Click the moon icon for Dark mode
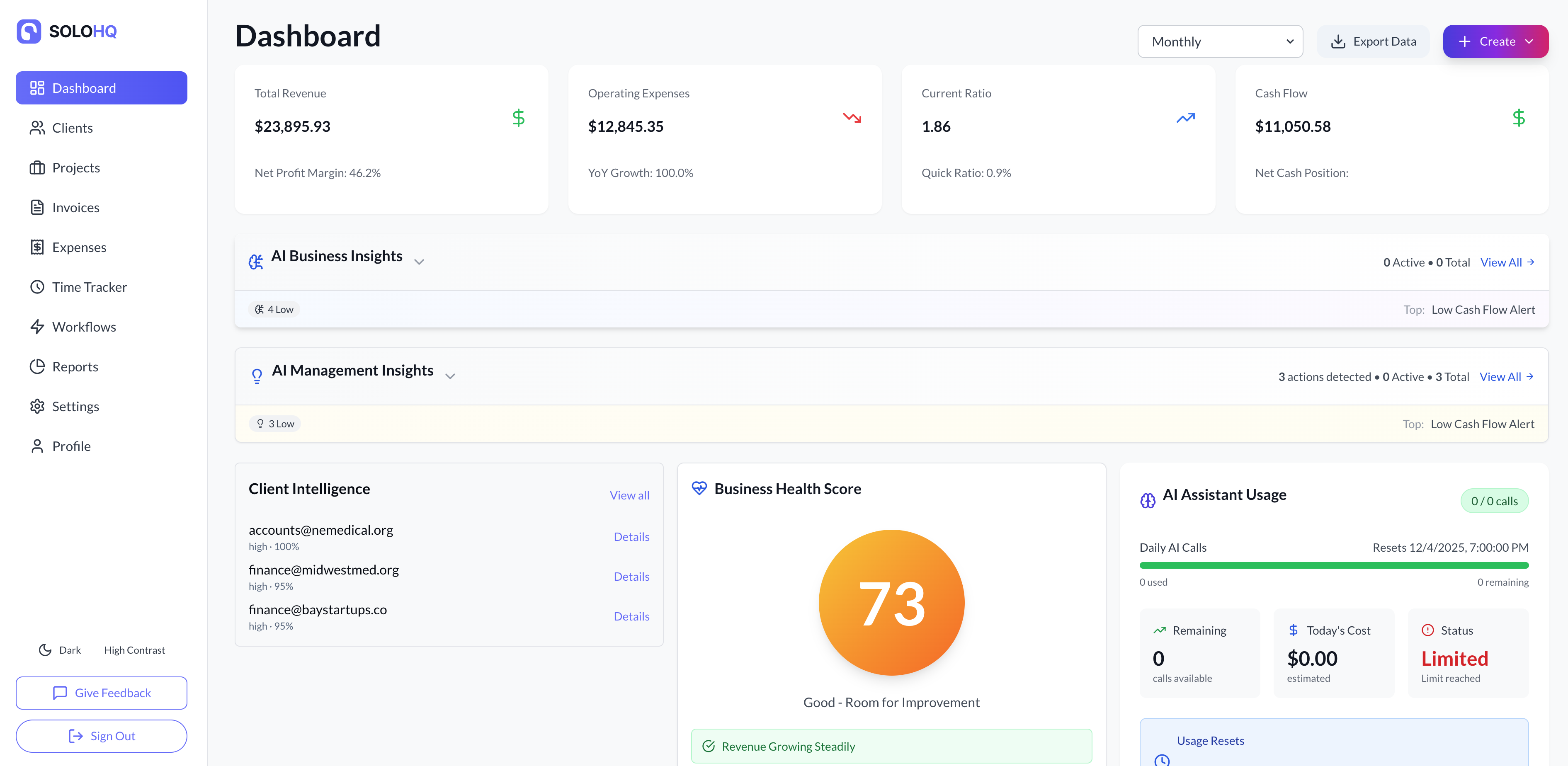The height and width of the screenshot is (766, 1568). [45, 650]
